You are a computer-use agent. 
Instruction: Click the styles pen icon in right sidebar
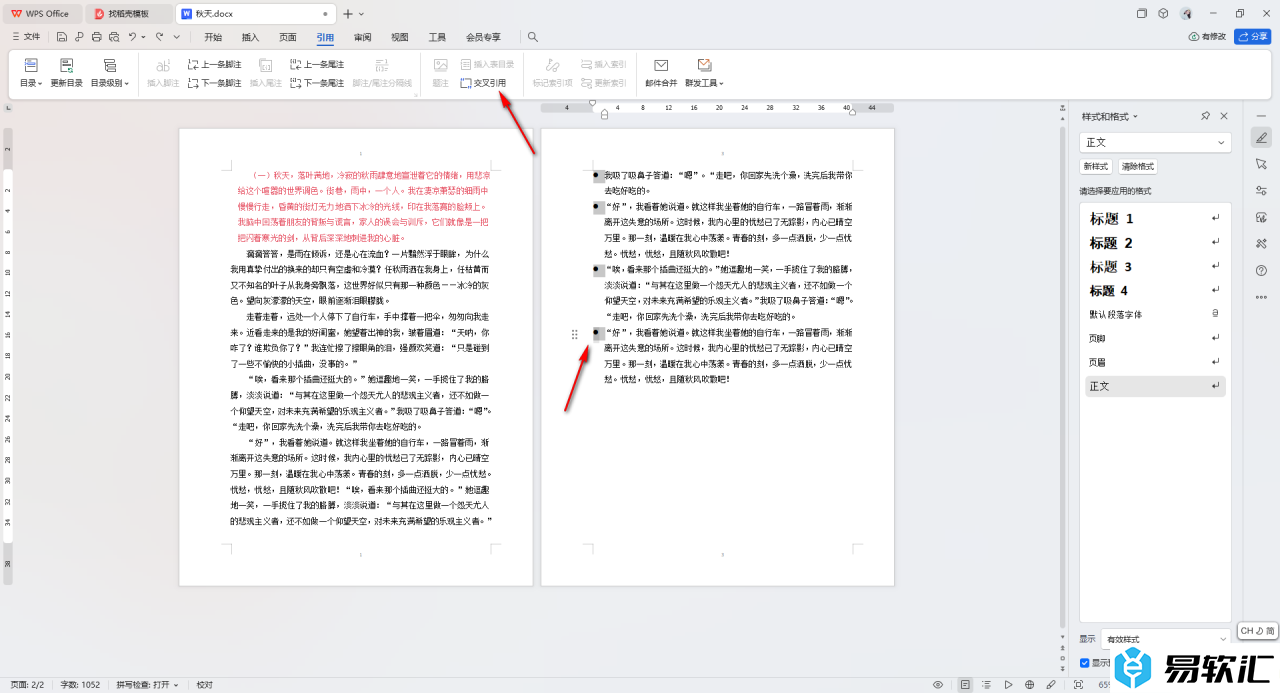tap(1261, 137)
